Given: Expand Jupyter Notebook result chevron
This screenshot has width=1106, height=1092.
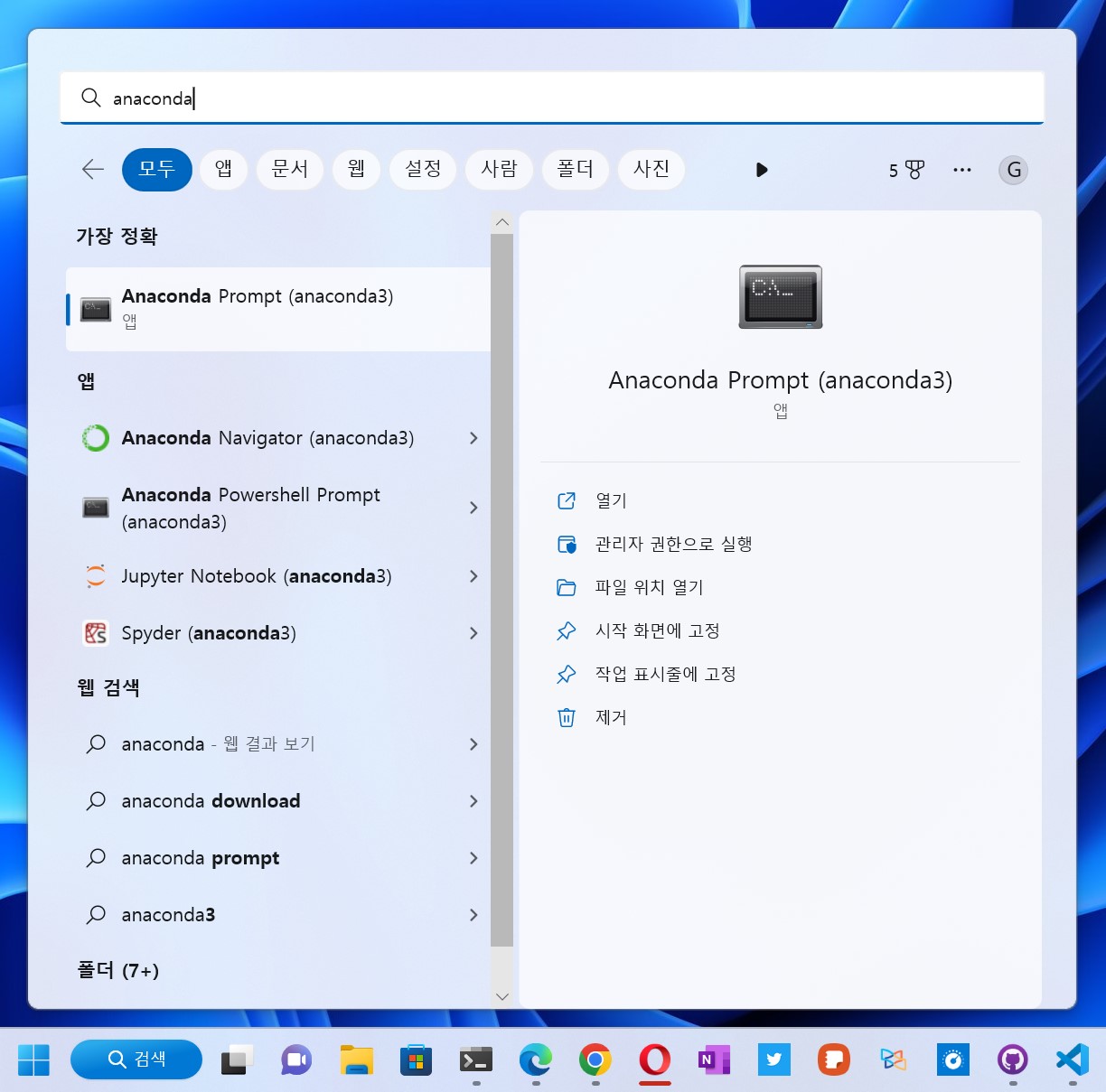Looking at the screenshot, I should 473,576.
